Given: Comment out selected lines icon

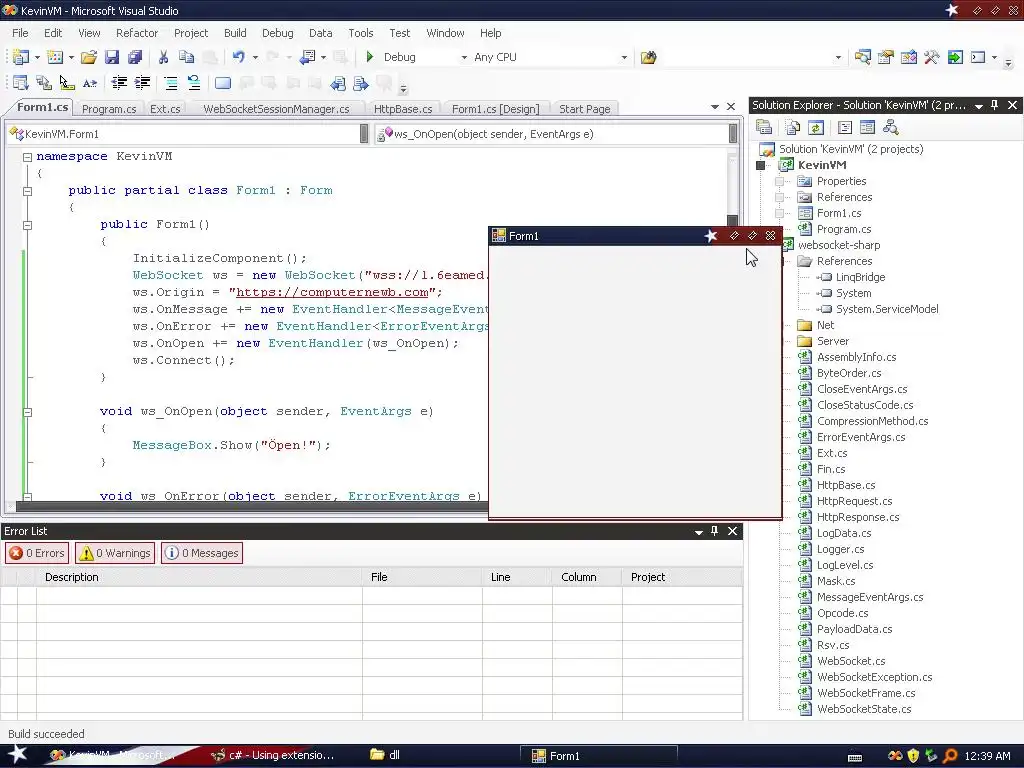Looking at the screenshot, I should (x=171, y=83).
